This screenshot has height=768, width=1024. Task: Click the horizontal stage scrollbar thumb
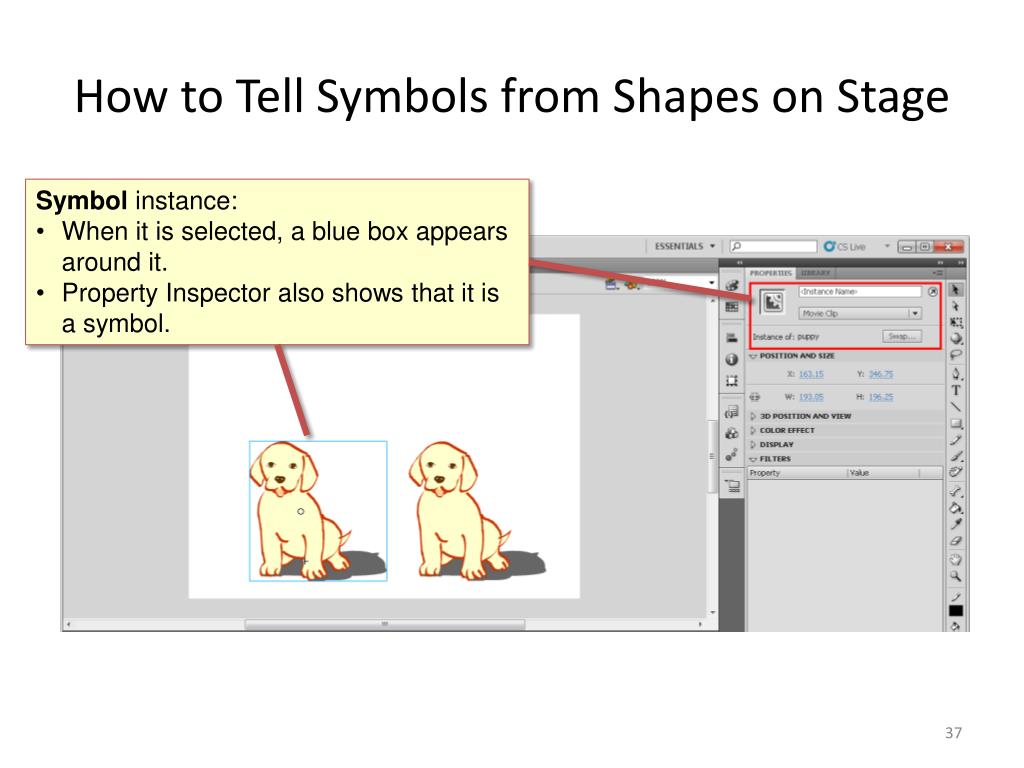coord(385,624)
